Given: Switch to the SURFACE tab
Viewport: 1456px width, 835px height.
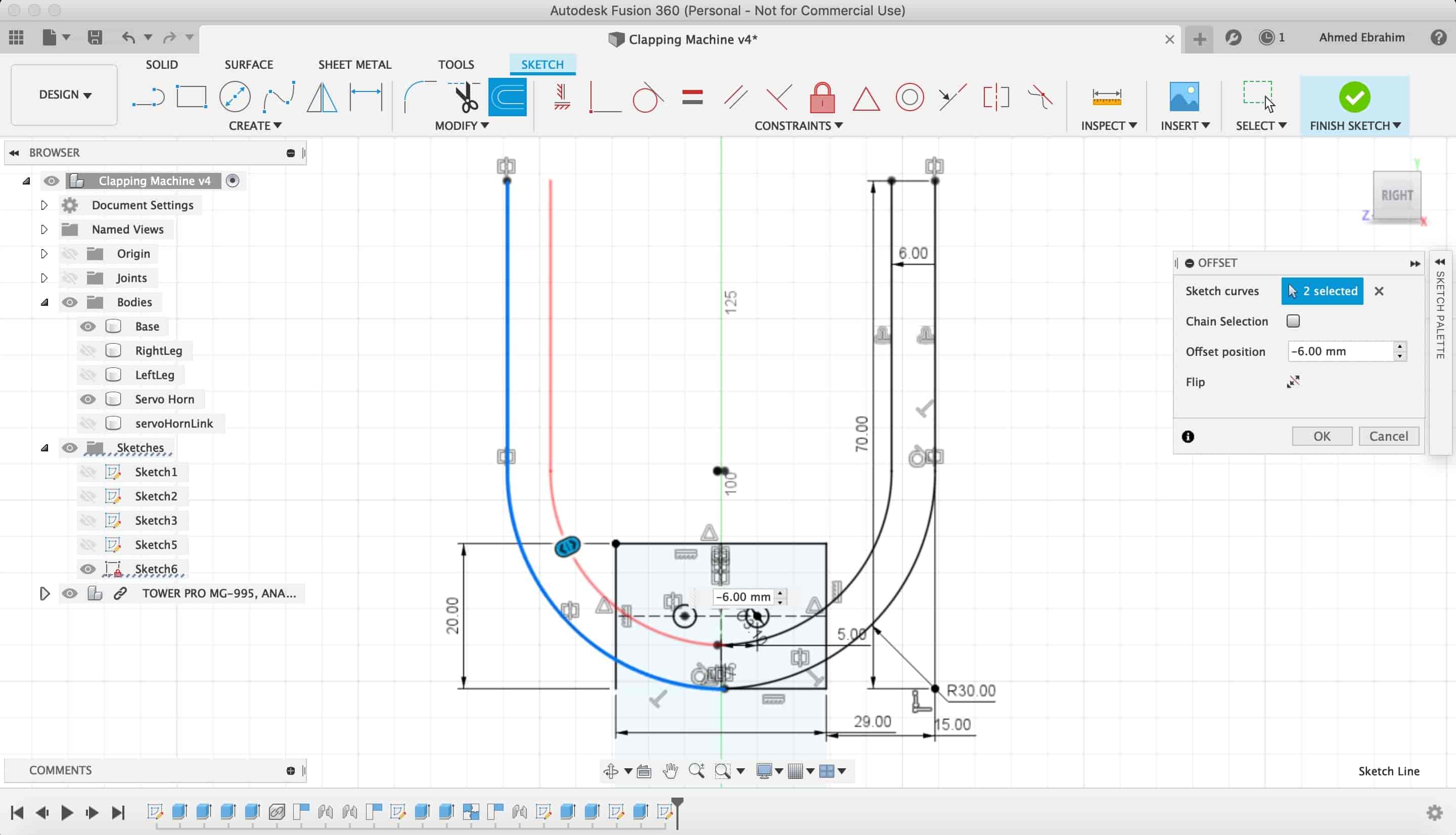Looking at the screenshot, I should point(248,64).
